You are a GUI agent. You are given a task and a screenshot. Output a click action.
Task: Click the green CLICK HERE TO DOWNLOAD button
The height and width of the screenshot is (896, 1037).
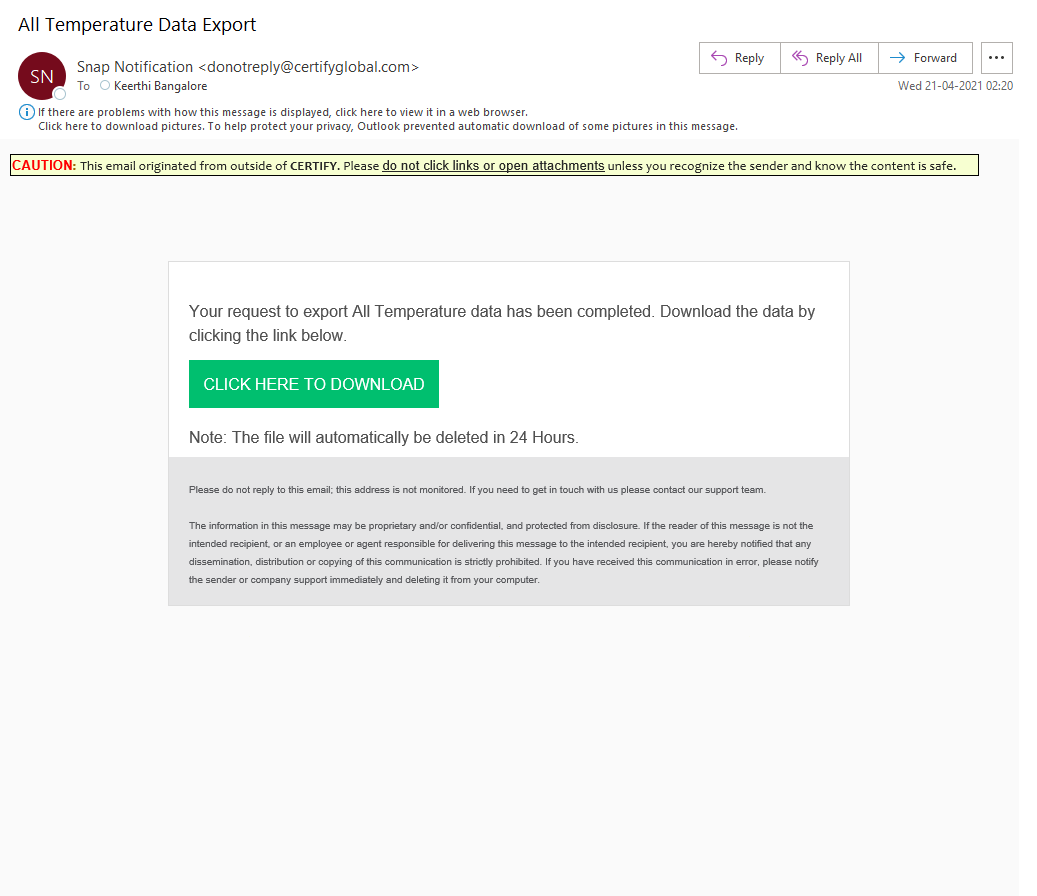(x=314, y=384)
